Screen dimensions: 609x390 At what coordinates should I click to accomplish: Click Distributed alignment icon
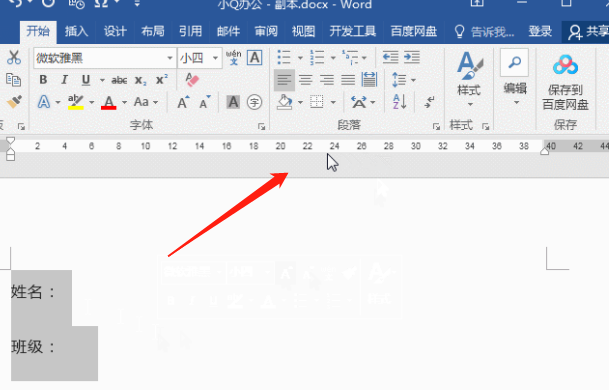point(369,80)
